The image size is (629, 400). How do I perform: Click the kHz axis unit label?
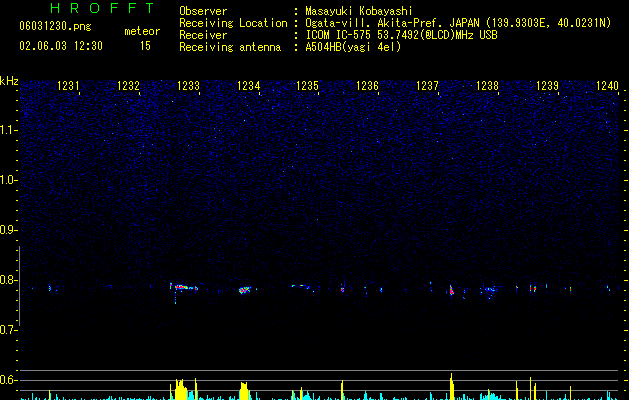point(9,81)
